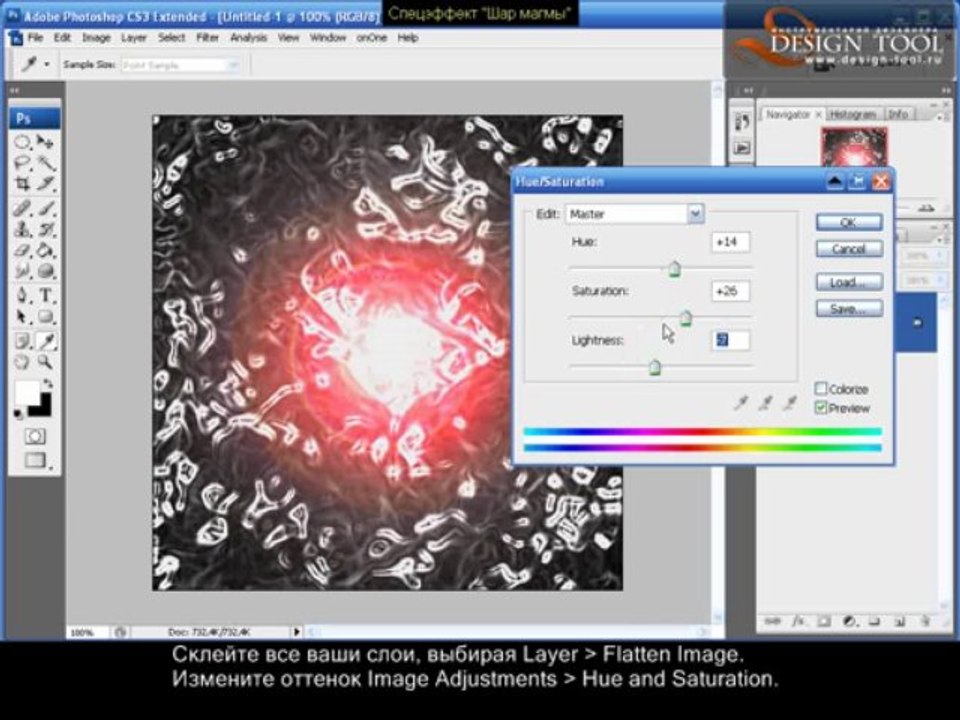The width and height of the screenshot is (960, 720).
Task: Swap foreground and background colors
Action: pos(48,384)
